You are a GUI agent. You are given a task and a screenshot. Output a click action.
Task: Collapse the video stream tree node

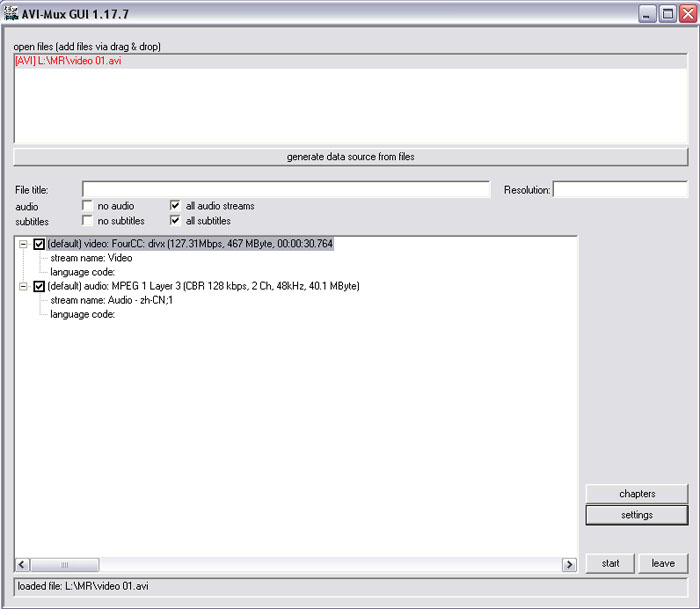point(23,244)
